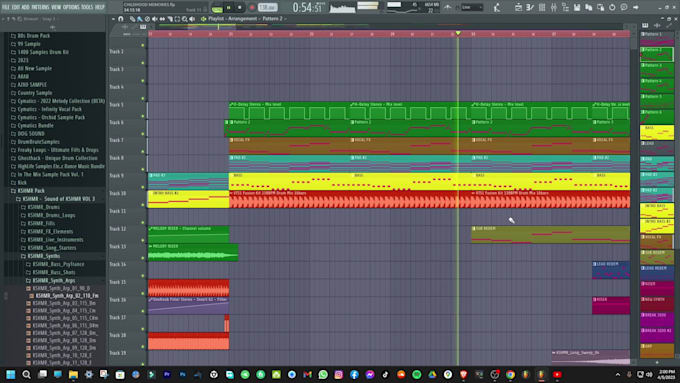Open the mixer from top toolbar

pyautogui.click(x=554, y=7)
